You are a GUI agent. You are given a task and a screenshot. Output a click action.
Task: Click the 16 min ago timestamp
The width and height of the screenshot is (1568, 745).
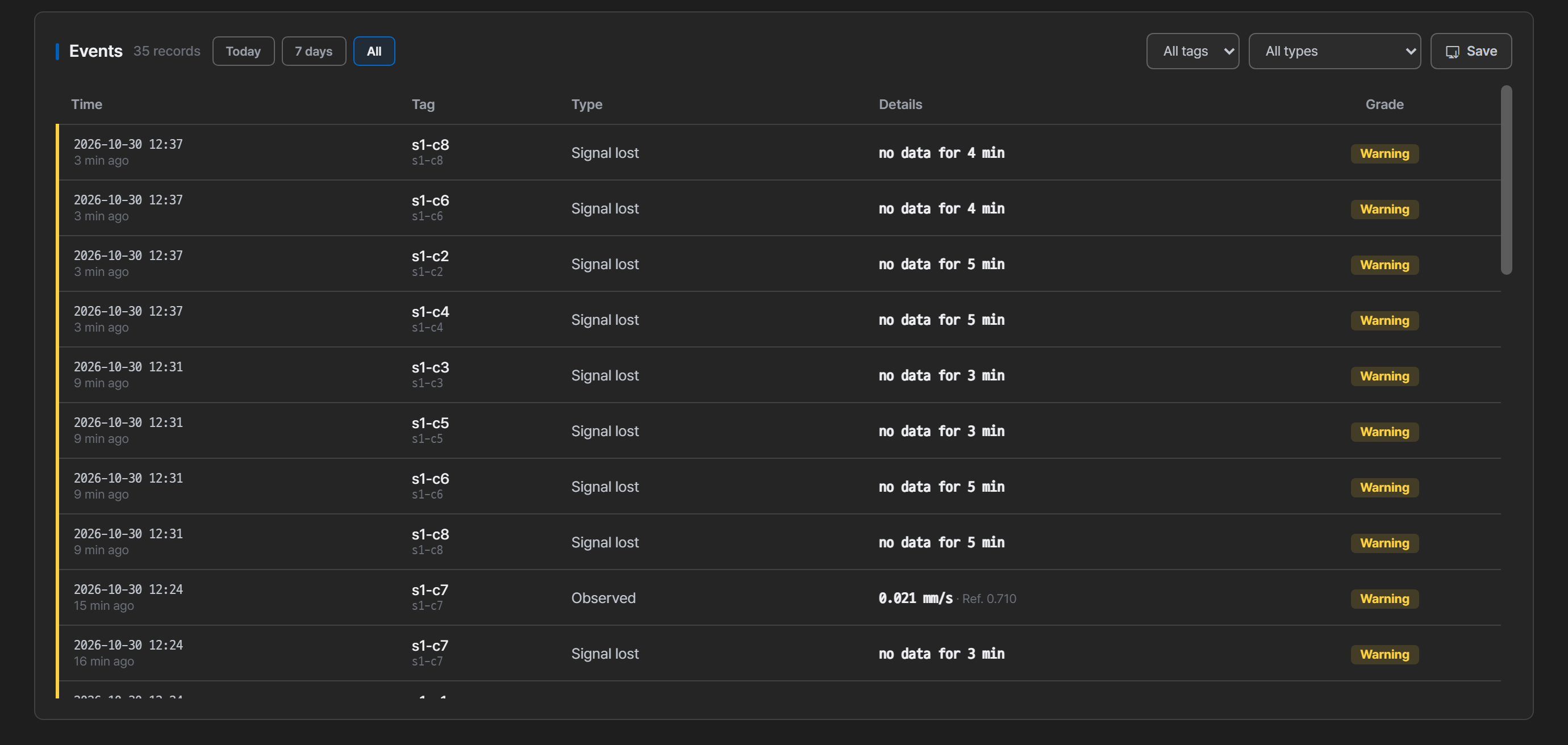[103, 661]
